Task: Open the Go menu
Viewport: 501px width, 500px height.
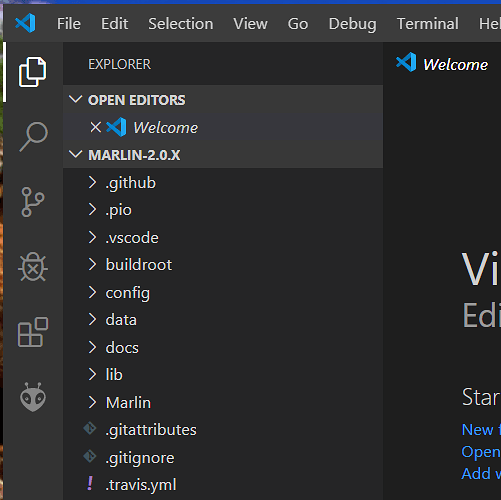Action: coord(298,24)
